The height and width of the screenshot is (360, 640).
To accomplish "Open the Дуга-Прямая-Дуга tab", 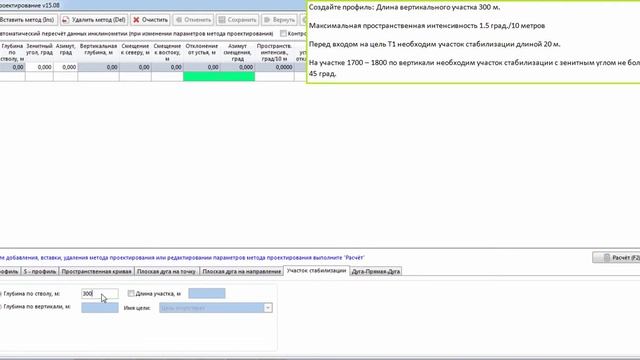I will click(x=376, y=271).
